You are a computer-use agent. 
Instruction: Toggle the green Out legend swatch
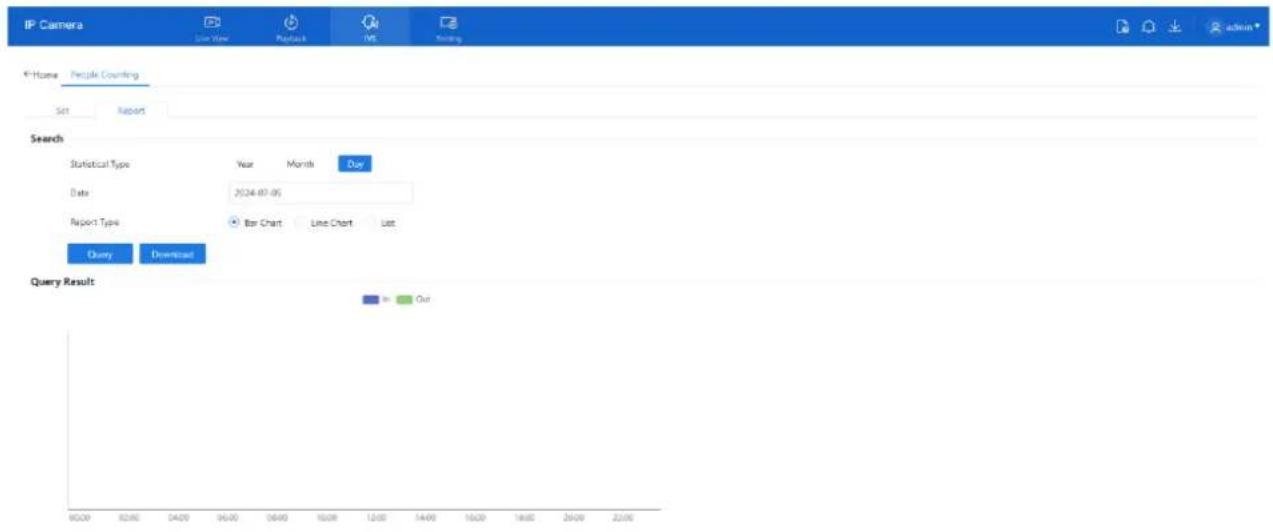click(404, 299)
